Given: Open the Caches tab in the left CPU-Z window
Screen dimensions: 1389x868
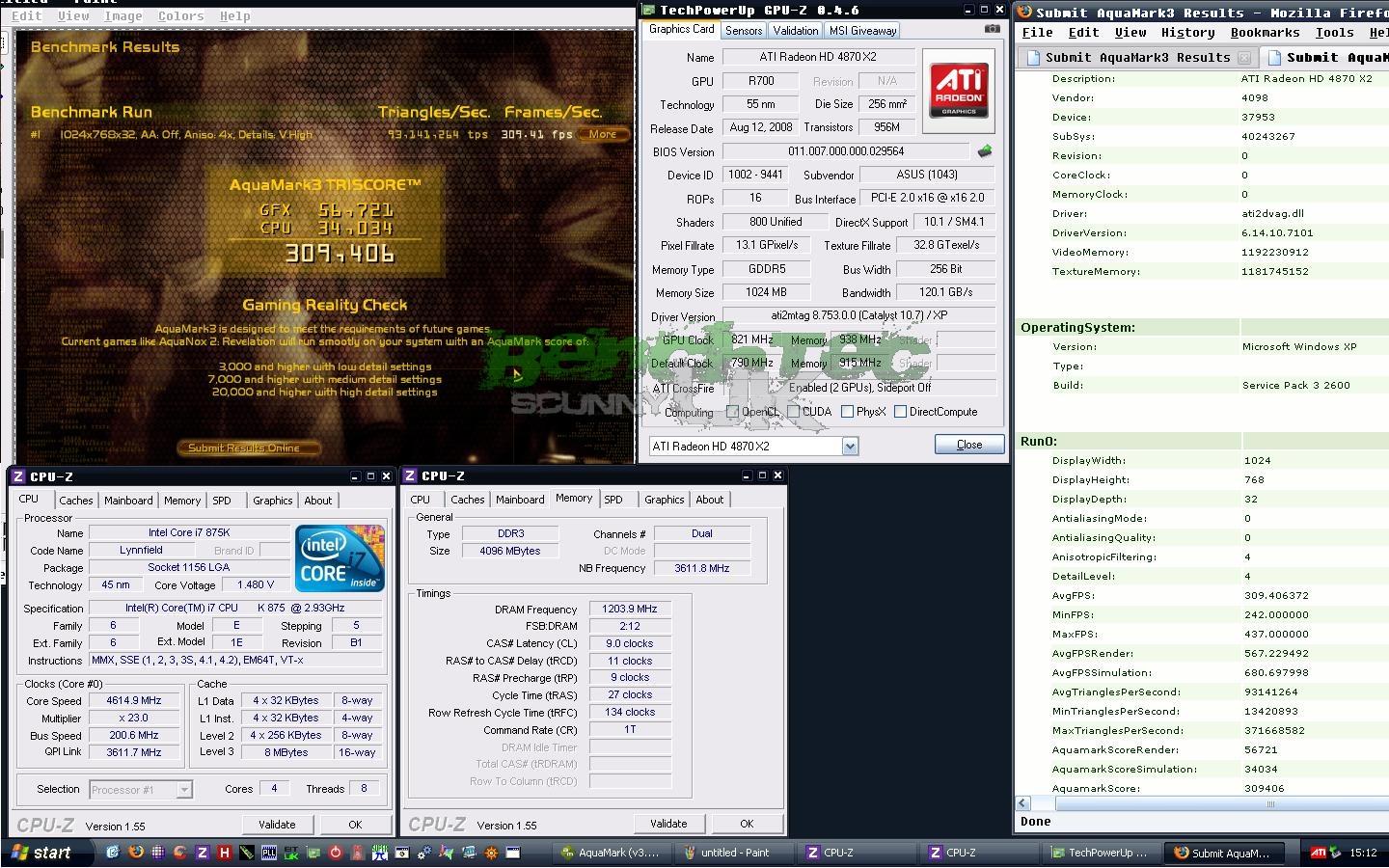Looking at the screenshot, I should pos(76,501).
